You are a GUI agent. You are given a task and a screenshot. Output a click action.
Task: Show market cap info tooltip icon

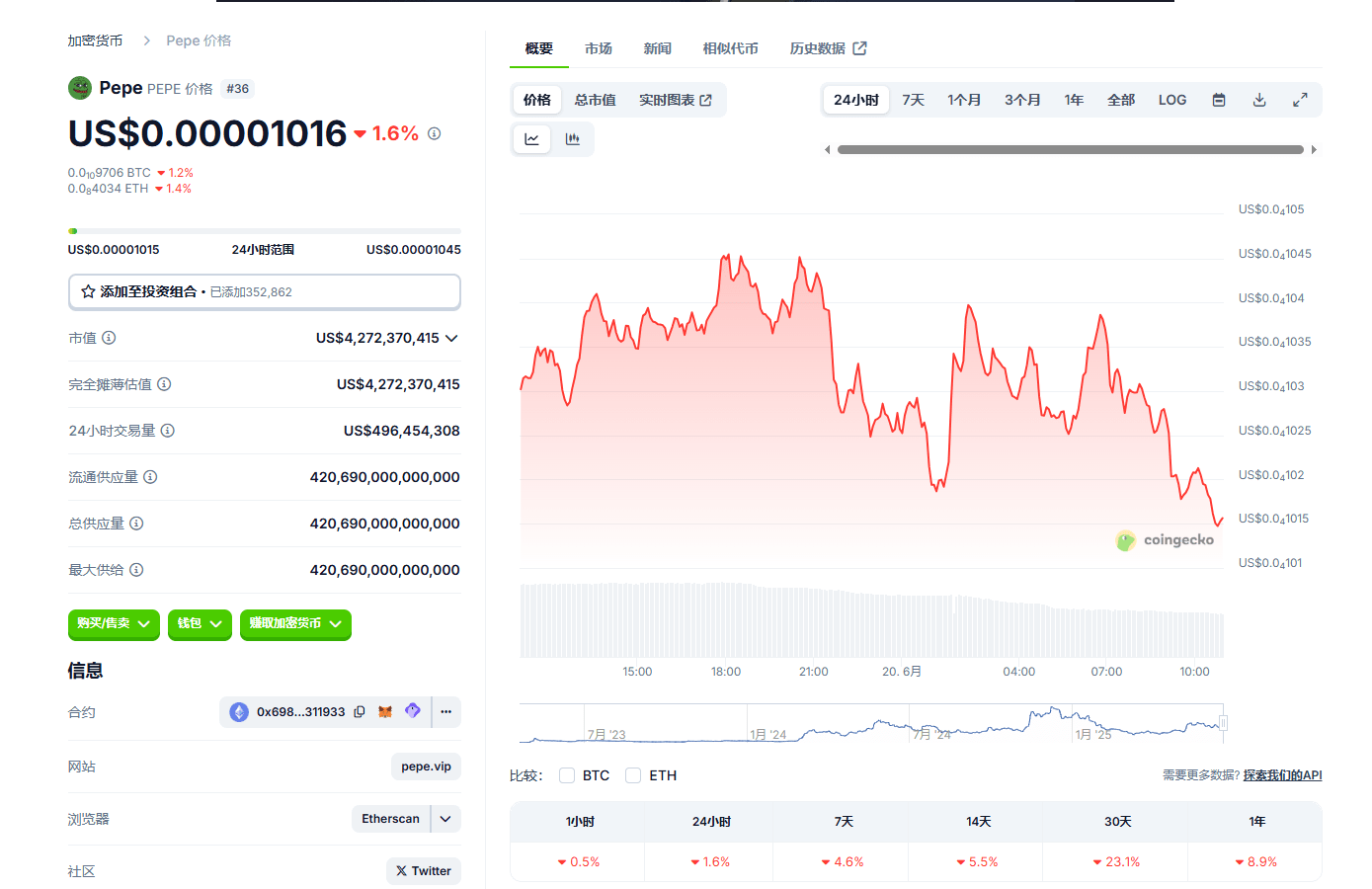[109, 338]
